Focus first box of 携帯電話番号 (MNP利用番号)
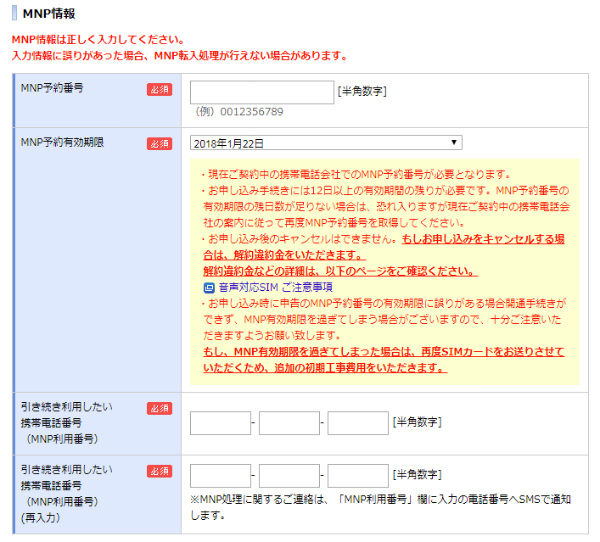The width and height of the screenshot is (600, 542). click(x=220, y=423)
